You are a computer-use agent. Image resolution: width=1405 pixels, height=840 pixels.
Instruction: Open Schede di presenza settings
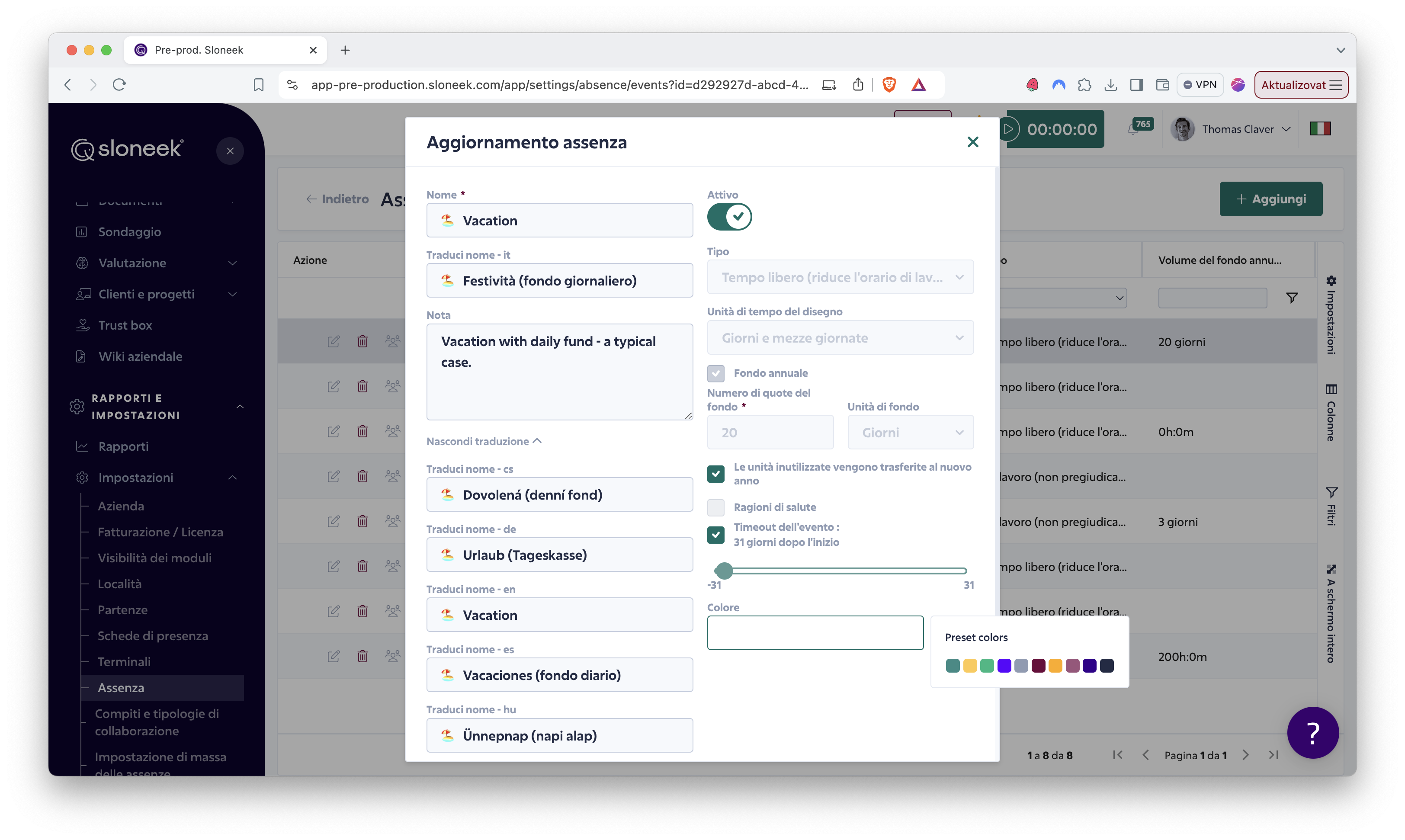[x=153, y=636]
